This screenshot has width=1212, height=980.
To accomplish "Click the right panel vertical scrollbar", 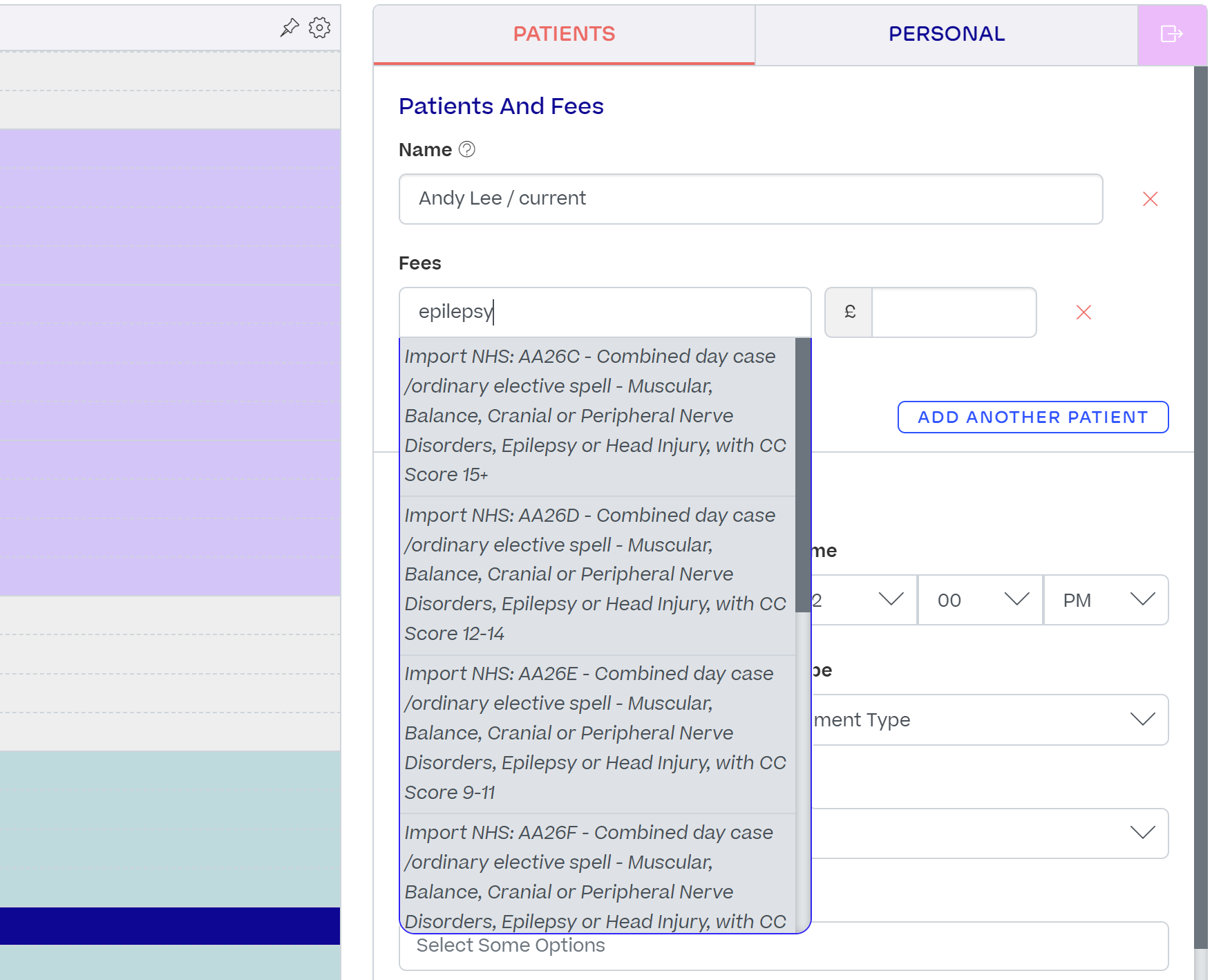I will coord(1201,508).
